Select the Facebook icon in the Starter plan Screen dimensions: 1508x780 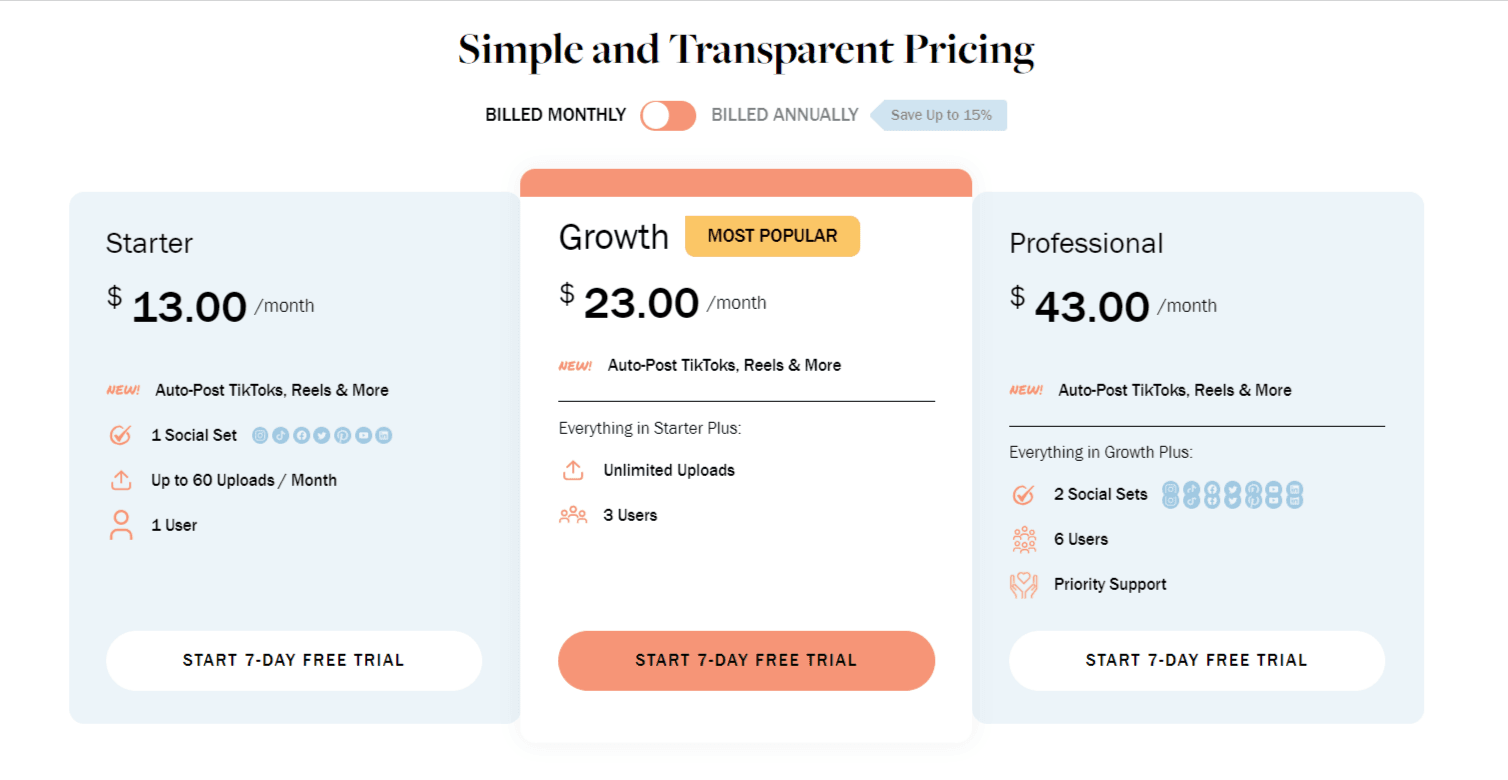[301, 435]
